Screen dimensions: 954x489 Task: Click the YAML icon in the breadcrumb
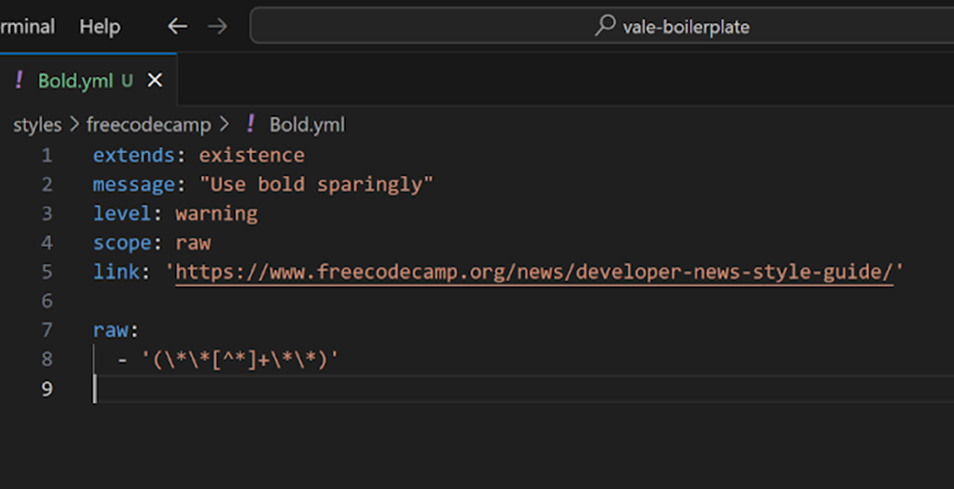coord(251,123)
